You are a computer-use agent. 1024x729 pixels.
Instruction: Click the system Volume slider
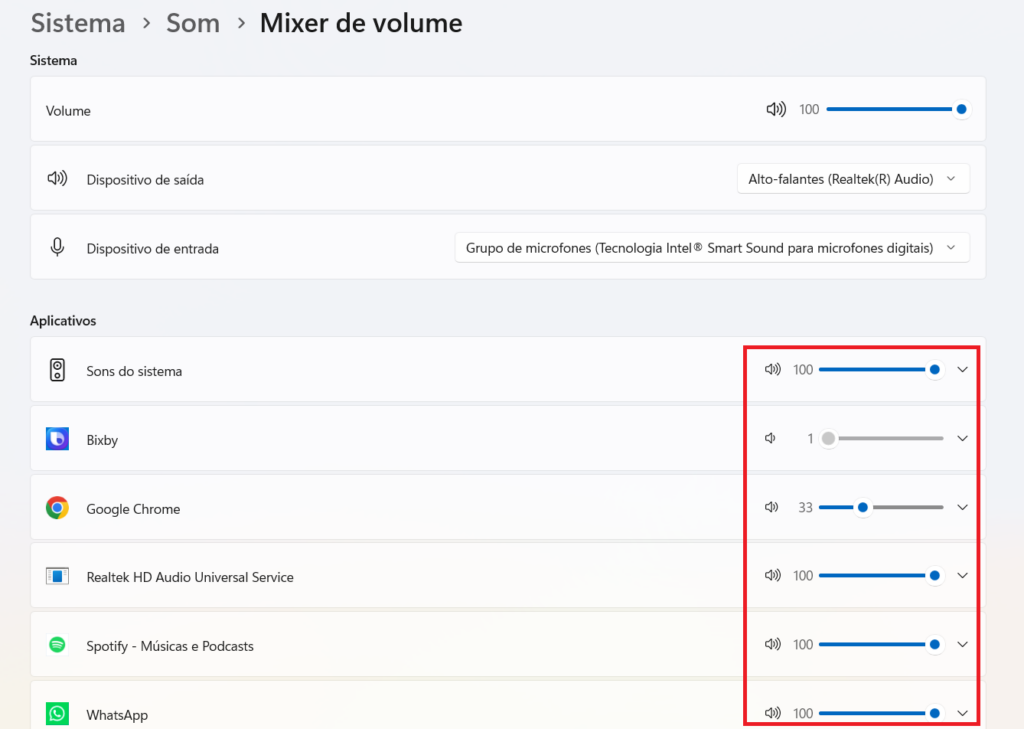click(x=897, y=109)
